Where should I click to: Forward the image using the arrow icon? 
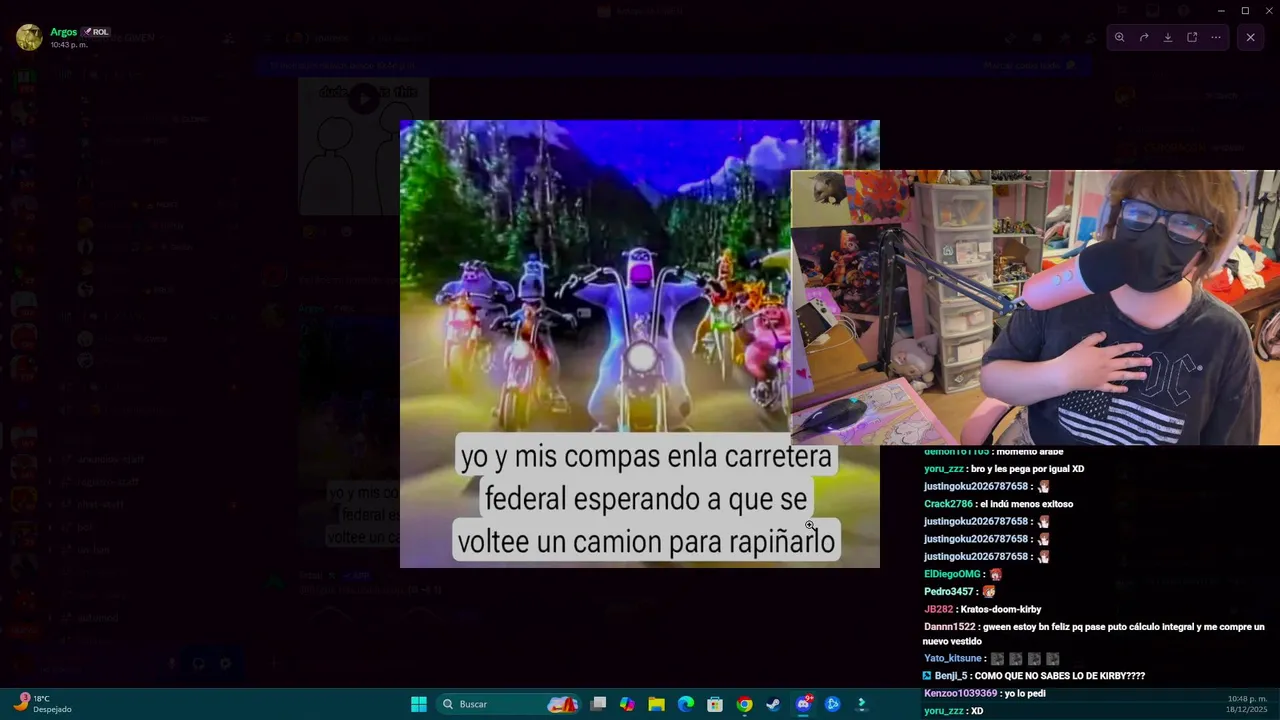click(x=1143, y=37)
